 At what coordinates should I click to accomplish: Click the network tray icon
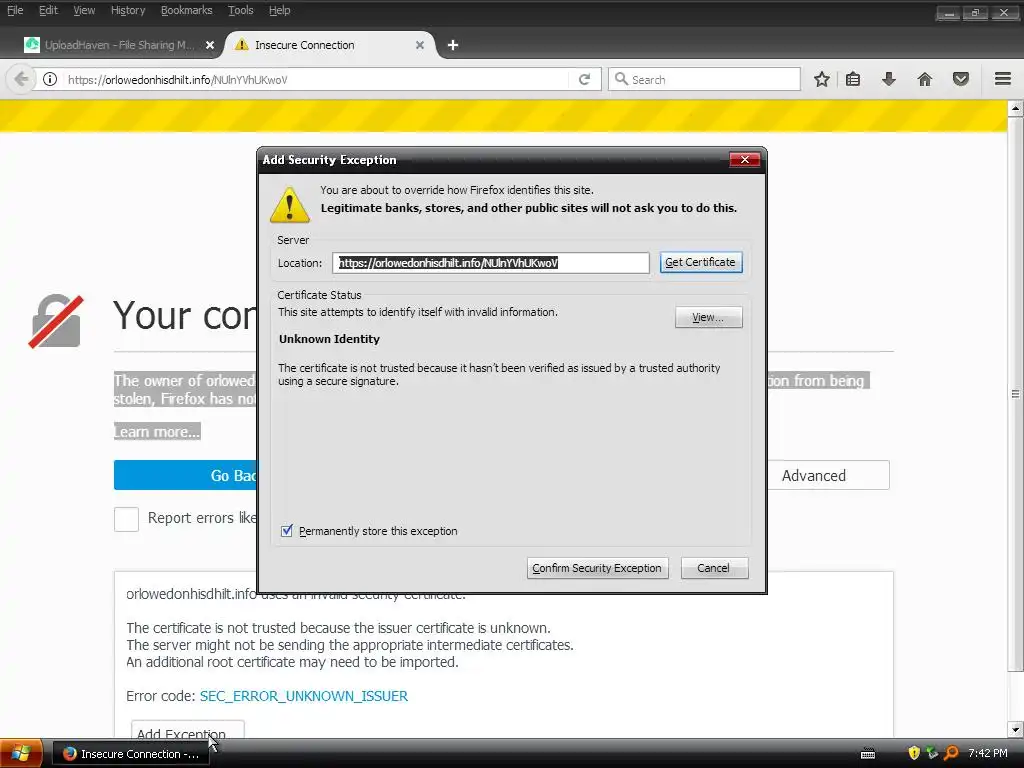pos(932,753)
